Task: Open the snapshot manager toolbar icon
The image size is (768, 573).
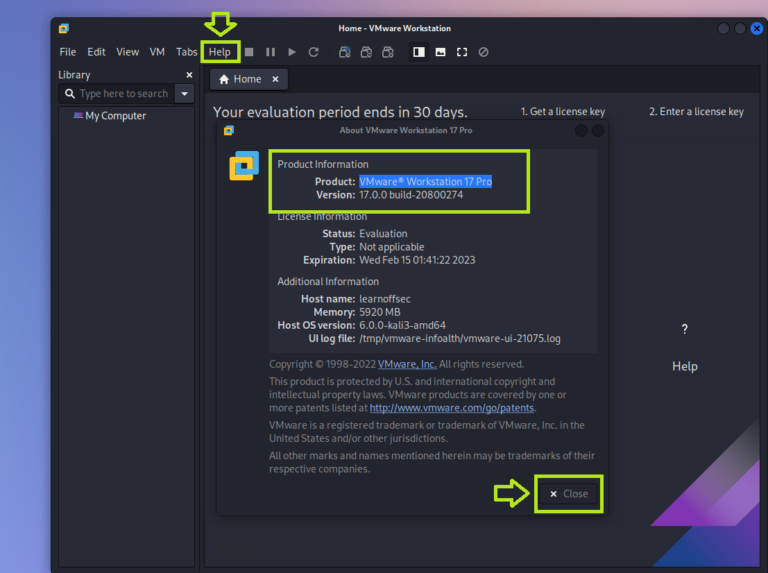Action: (x=388, y=52)
